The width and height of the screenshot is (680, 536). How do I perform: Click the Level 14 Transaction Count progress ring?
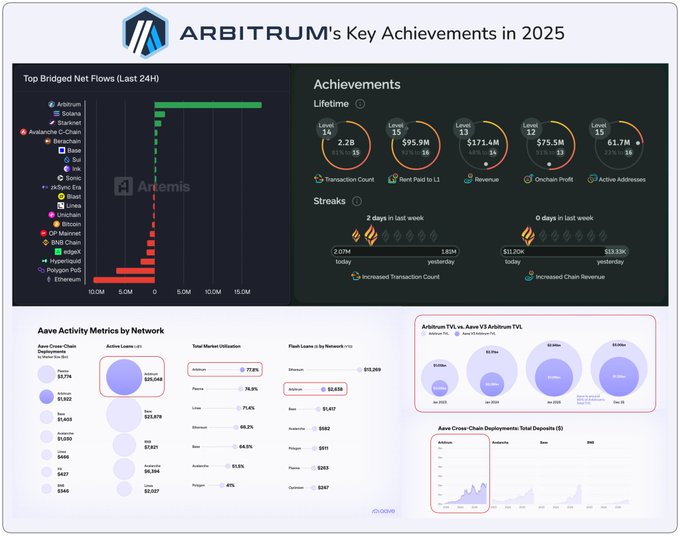tap(346, 145)
